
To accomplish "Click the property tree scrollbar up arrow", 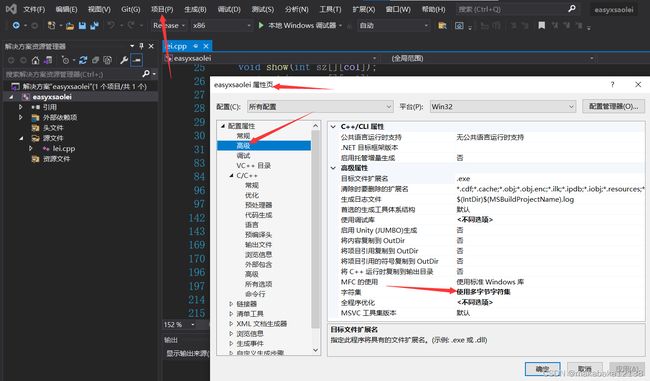I will (315, 125).
